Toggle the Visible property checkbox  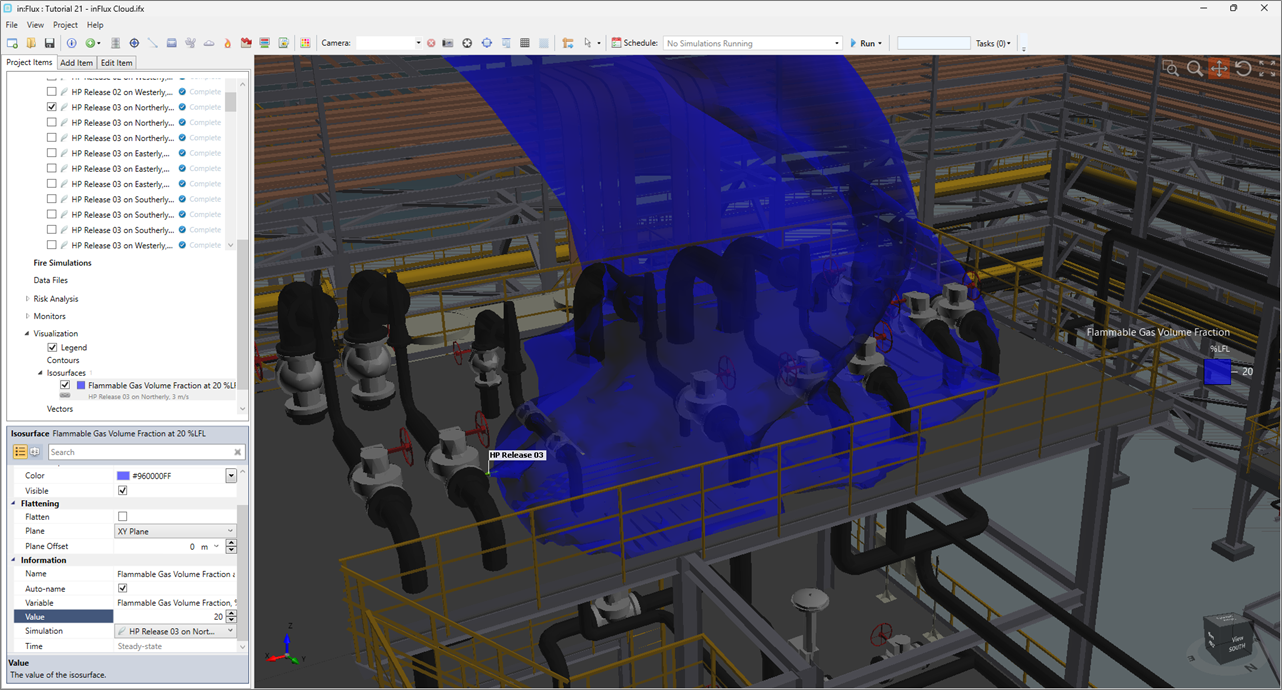tap(123, 491)
